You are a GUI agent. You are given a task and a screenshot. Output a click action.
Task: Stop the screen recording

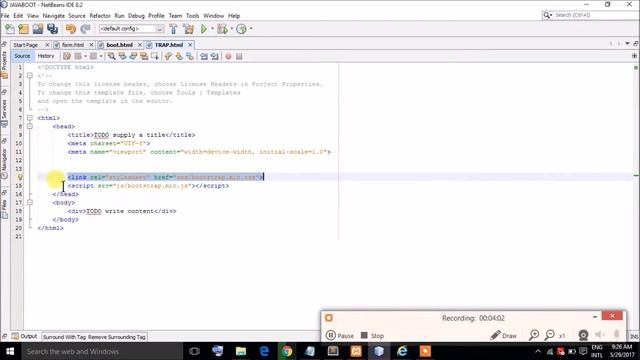372,336
